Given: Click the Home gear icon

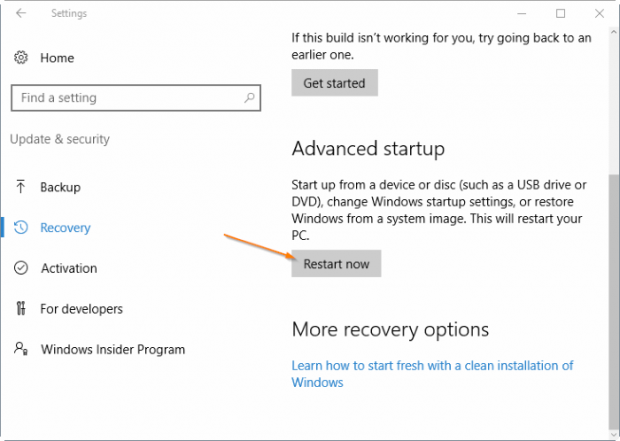Looking at the screenshot, I should pyautogui.click(x=21, y=59).
